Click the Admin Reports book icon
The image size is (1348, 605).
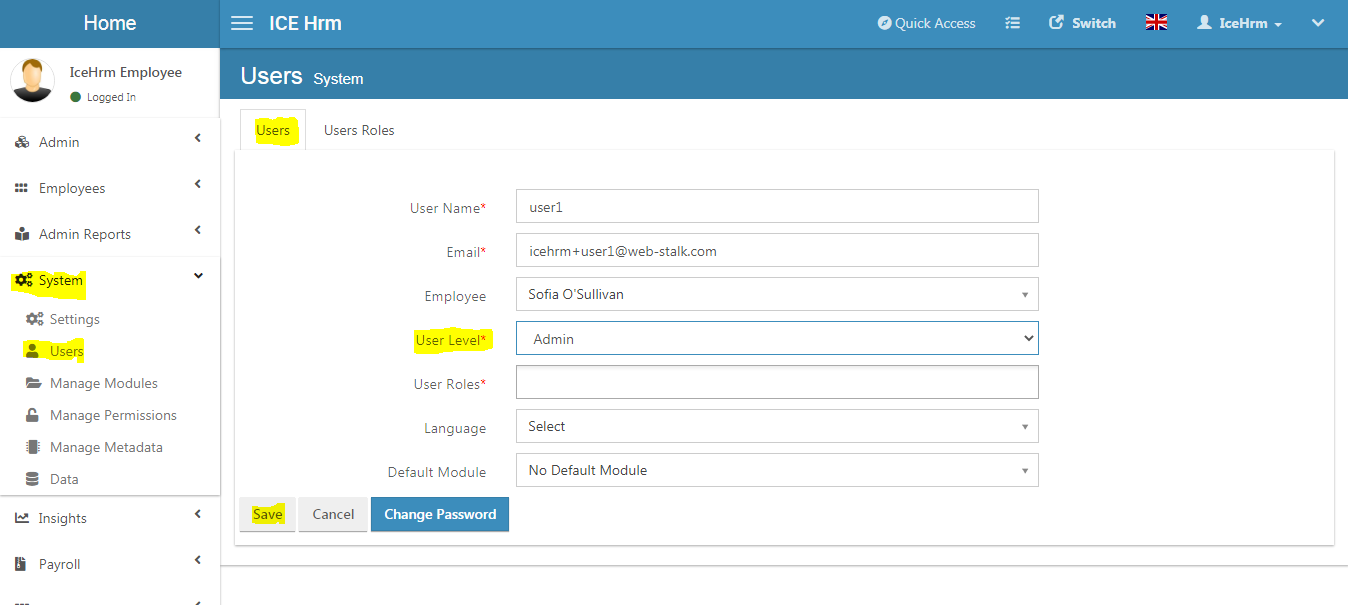pyautogui.click(x=22, y=234)
